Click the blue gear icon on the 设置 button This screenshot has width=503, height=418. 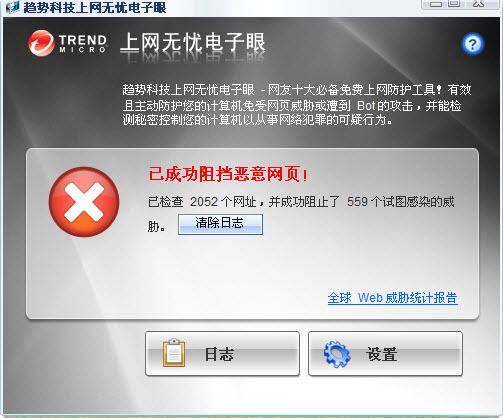click(x=337, y=354)
